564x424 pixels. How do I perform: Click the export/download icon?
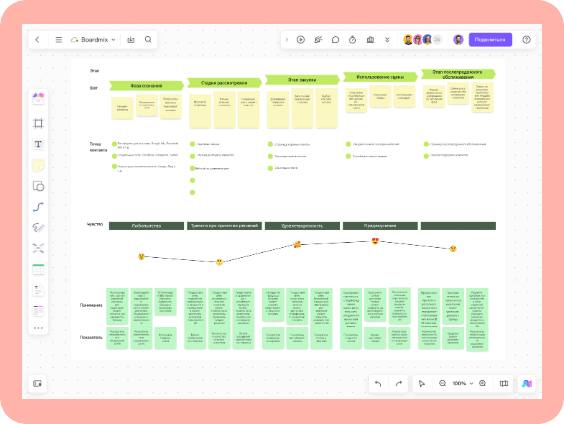131,40
